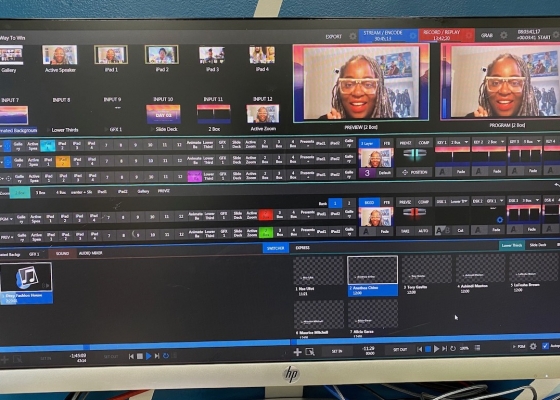Image resolution: width=560 pixels, height=400 pixels.
Task: Open the DSK 3 source dropdown
Action: click(537, 200)
